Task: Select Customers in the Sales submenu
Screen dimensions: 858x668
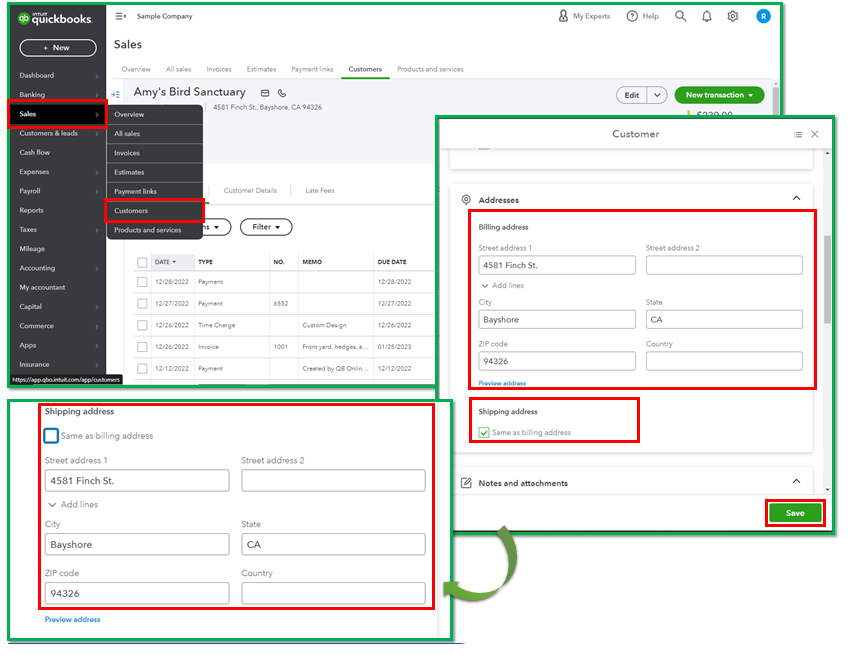Action: [x=131, y=211]
